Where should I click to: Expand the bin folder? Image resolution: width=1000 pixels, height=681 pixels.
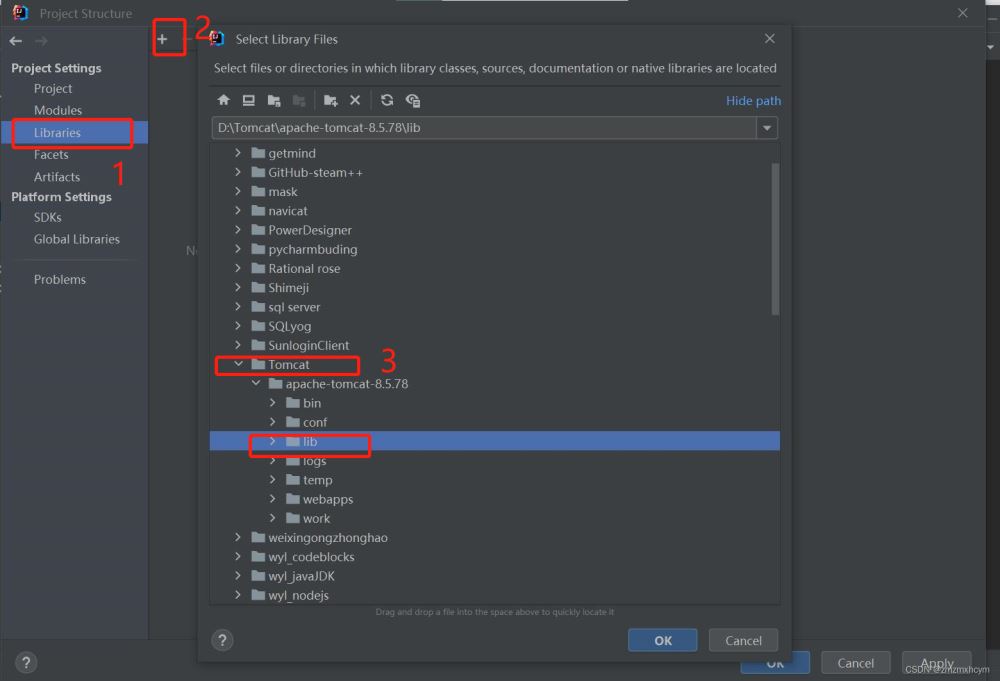click(272, 402)
